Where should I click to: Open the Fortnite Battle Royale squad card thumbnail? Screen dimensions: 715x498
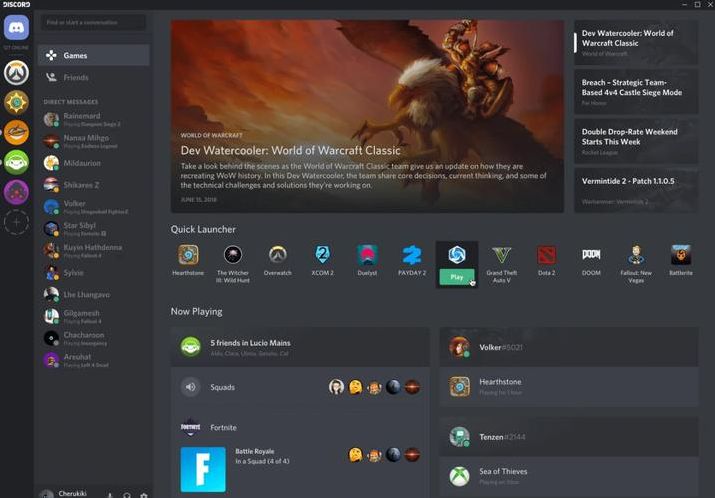click(203, 469)
